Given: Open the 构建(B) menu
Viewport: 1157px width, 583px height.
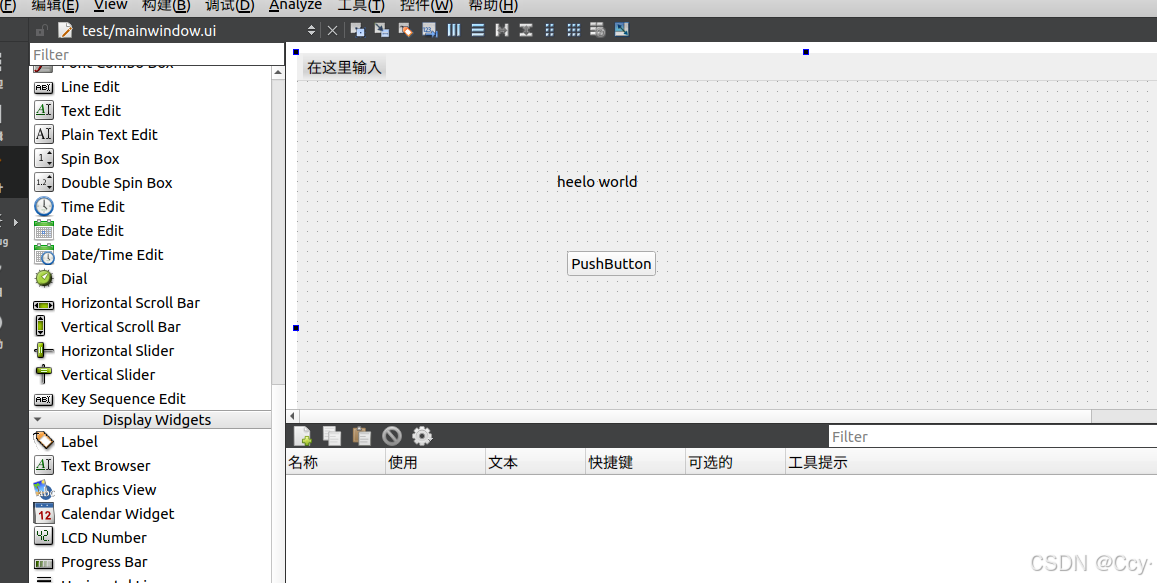Looking at the screenshot, I should click(165, 5).
